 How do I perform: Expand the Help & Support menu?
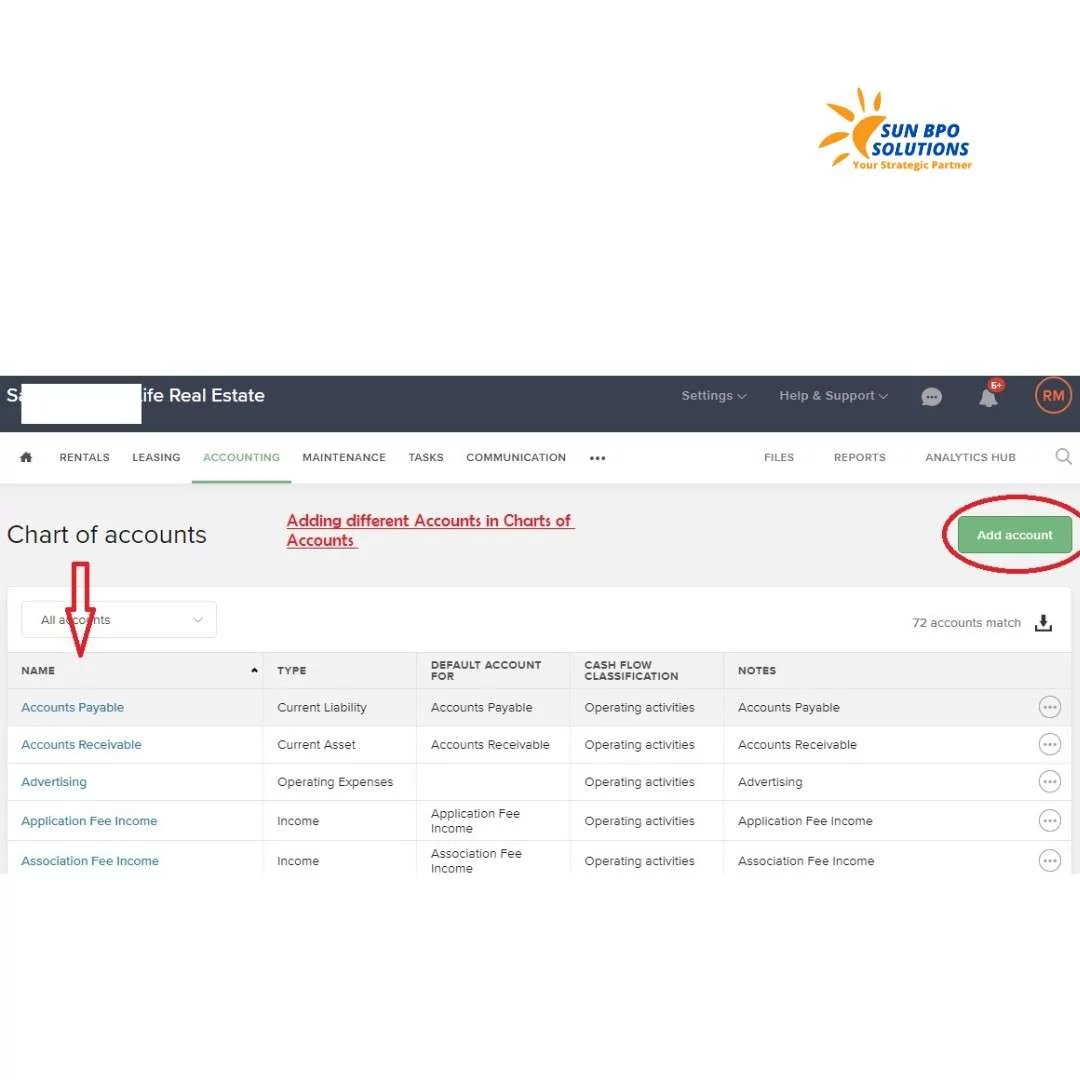click(x=832, y=396)
